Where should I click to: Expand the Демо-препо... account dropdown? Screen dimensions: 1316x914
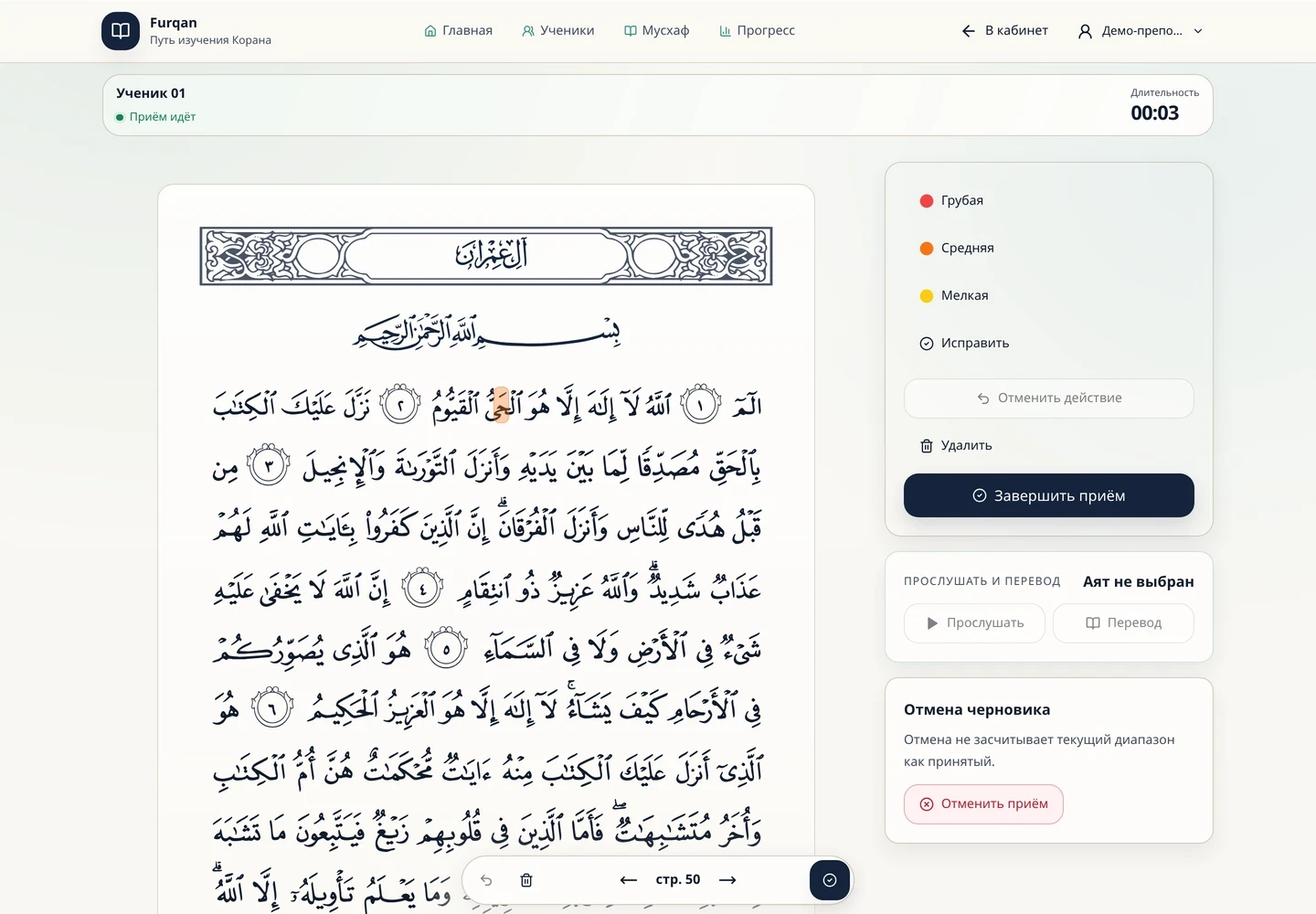point(1141,31)
